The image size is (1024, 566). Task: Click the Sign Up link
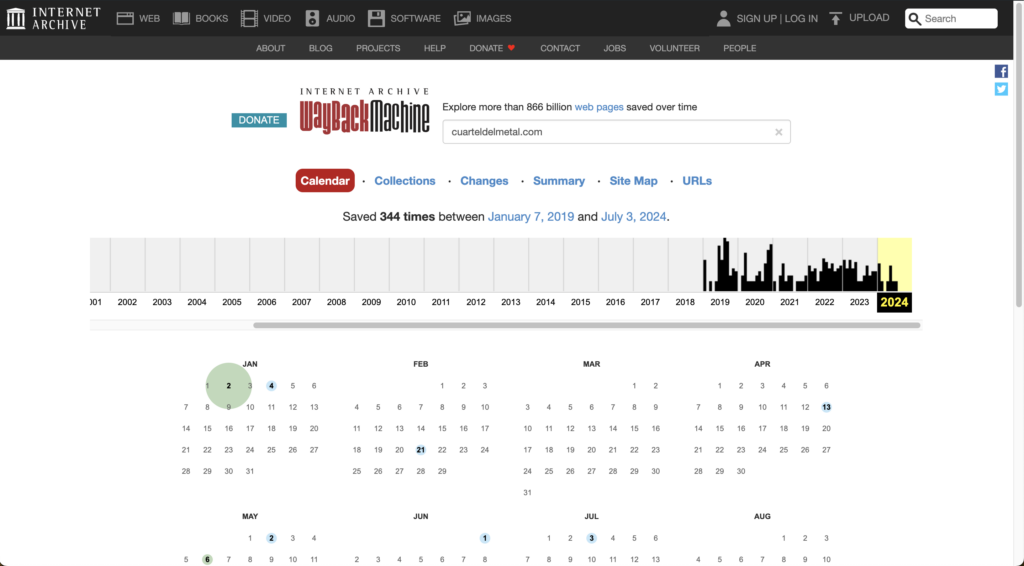tap(756, 18)
